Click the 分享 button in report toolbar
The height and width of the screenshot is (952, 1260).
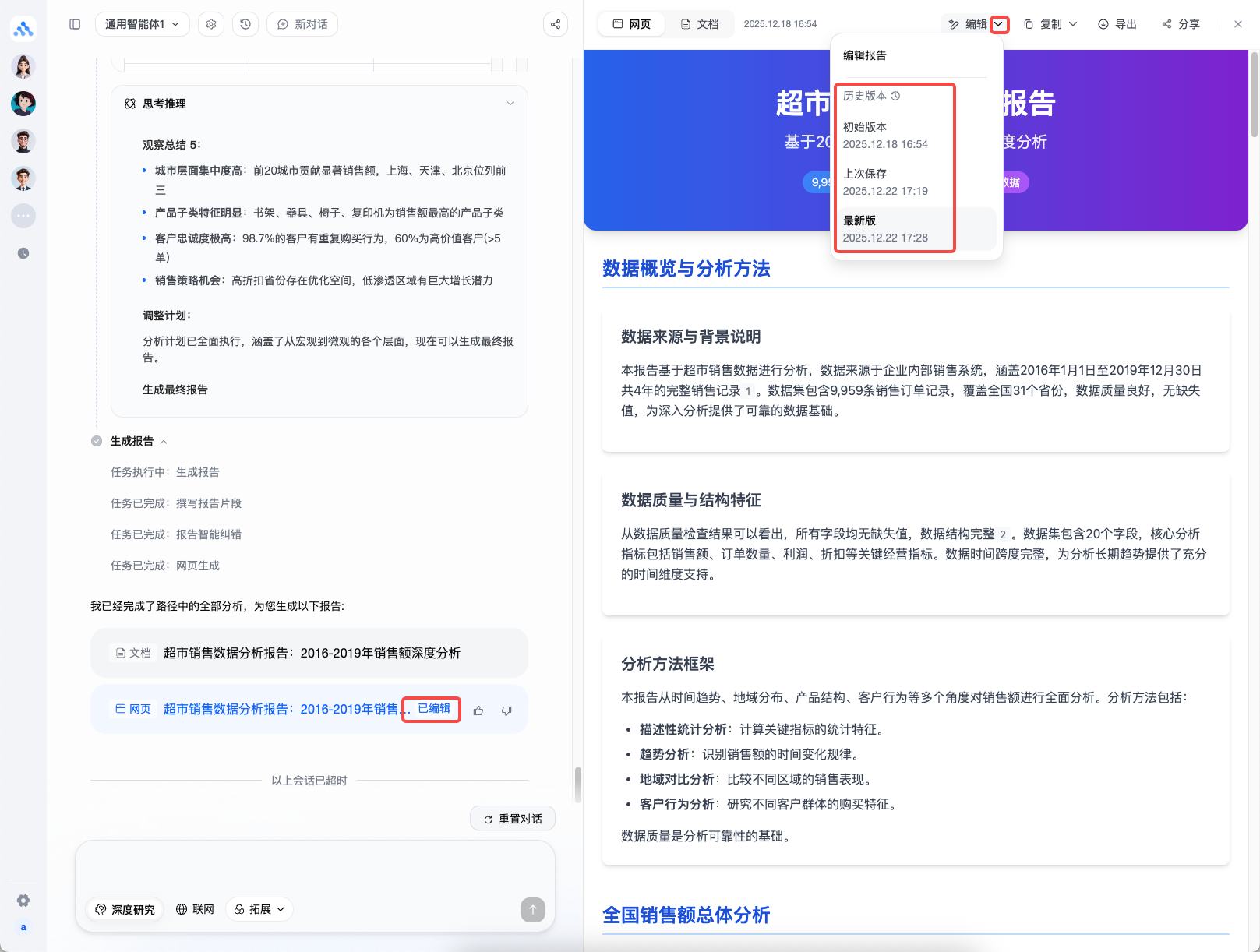(x=1181, y=24)
